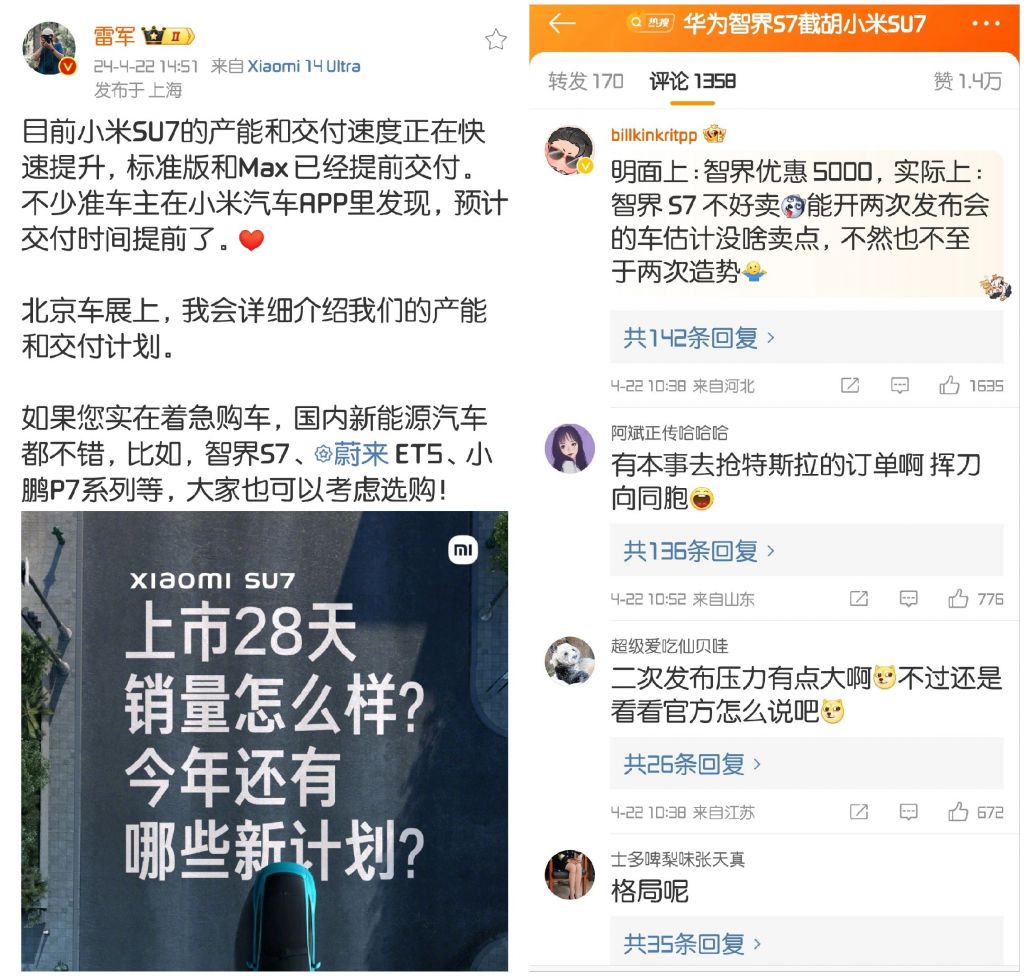
Task: Open Xiaomi 14 Ultra source link
Action: click(x=304, y=66)
